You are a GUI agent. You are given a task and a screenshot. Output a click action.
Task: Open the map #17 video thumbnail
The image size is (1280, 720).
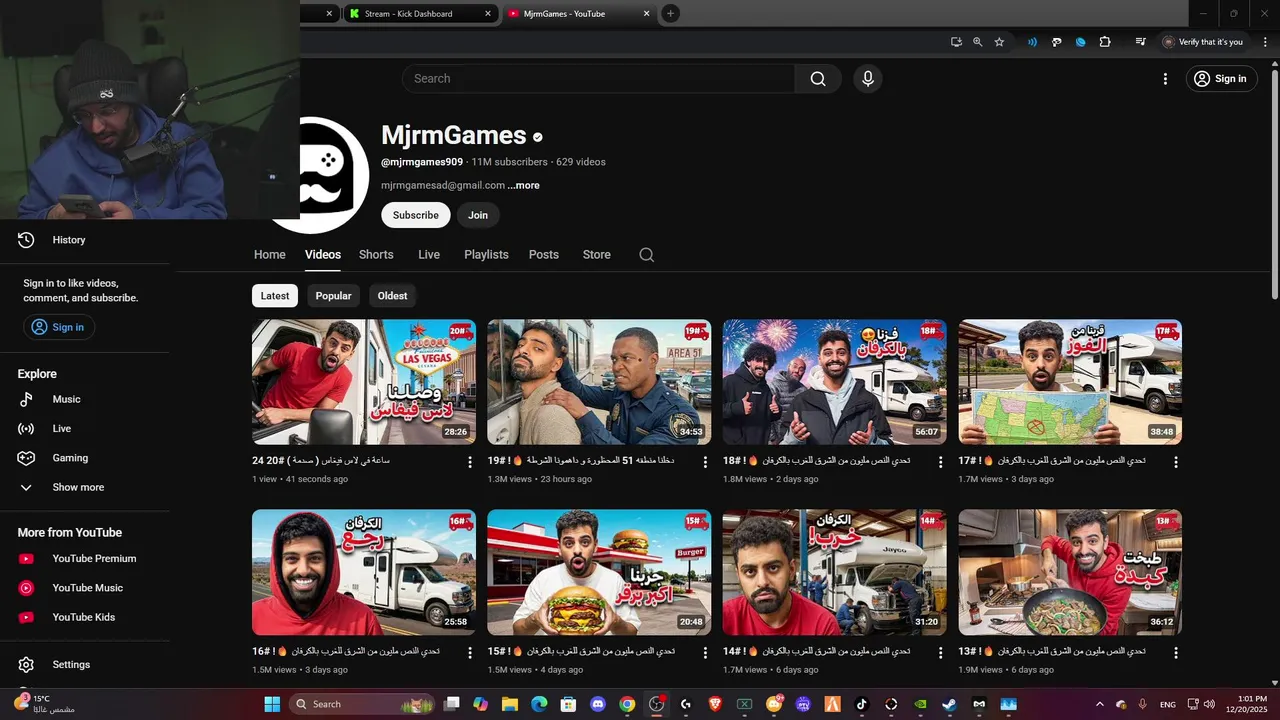point(1070,382)
